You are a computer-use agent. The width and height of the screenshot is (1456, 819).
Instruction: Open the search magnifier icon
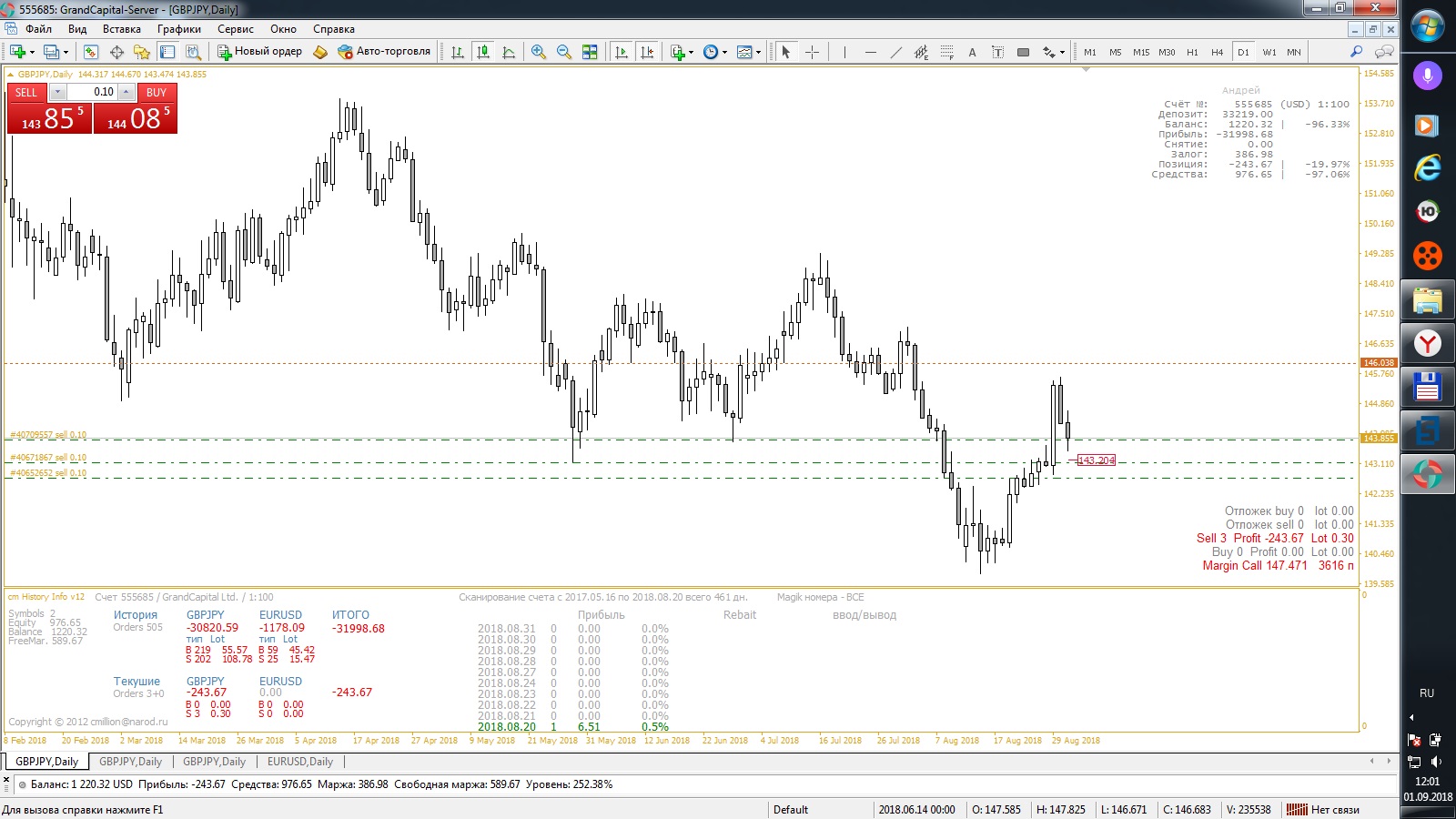tap(1356, 52)
